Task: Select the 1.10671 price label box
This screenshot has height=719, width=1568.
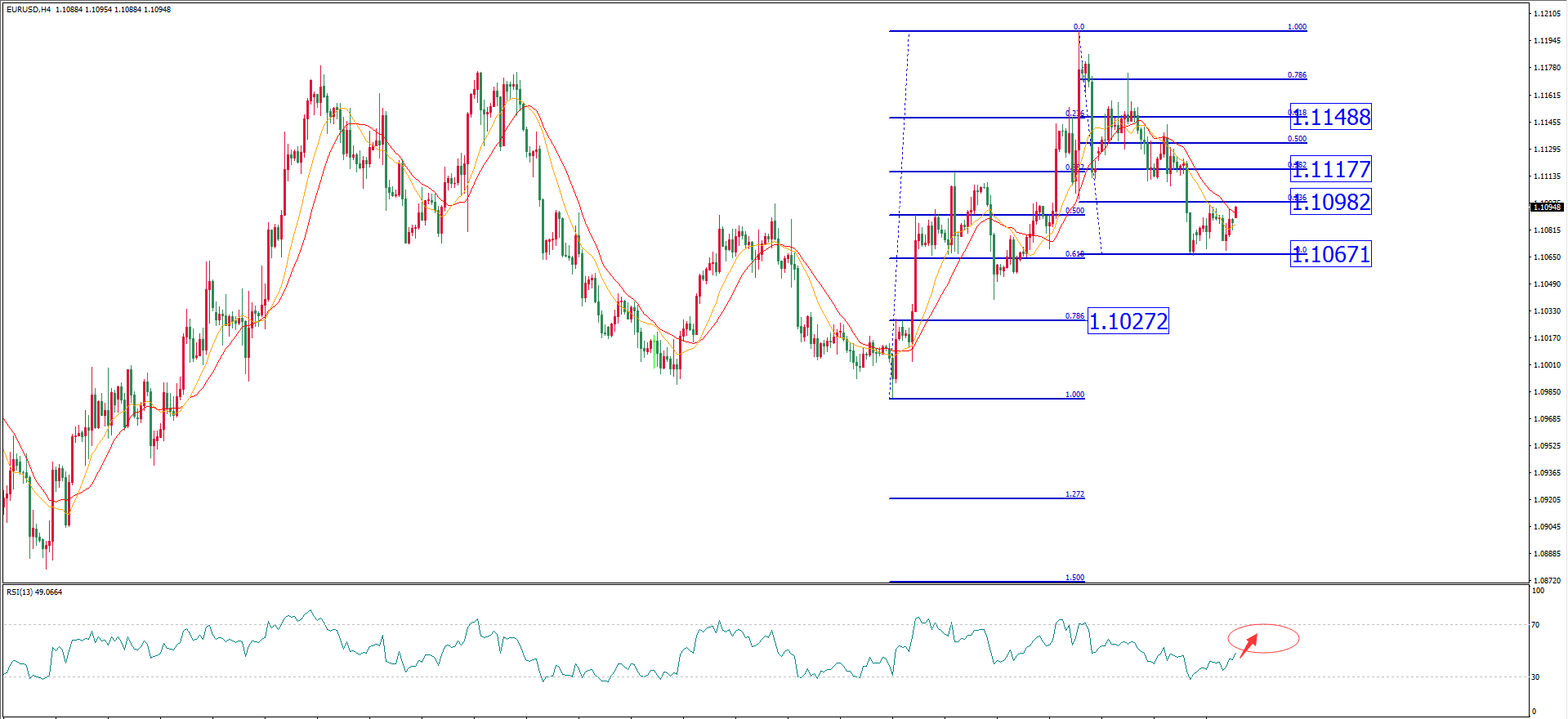Action: [x=1330, y=255]
